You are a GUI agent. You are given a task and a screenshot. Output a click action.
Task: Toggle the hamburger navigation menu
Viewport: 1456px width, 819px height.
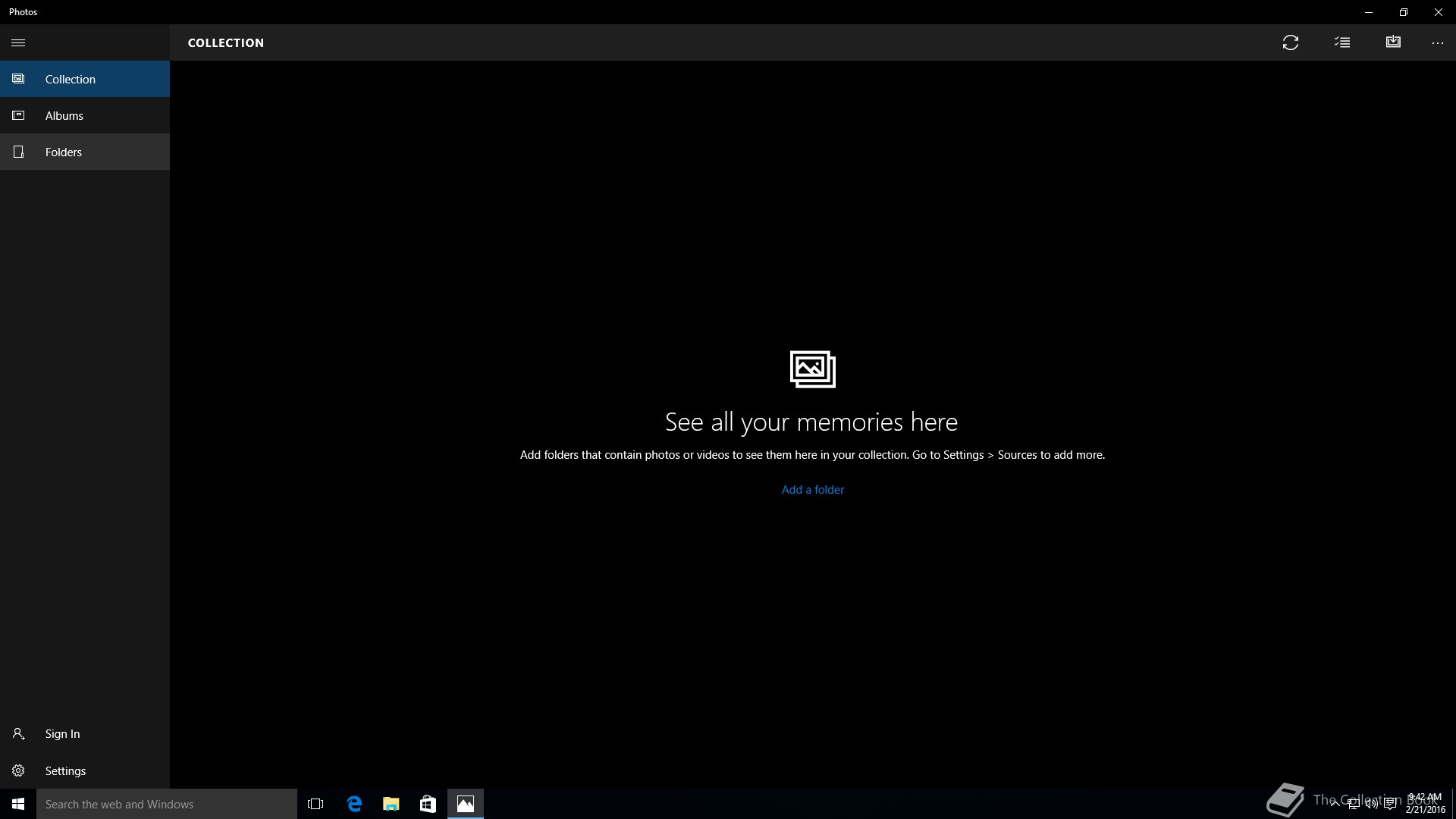(x=18, y=42)
